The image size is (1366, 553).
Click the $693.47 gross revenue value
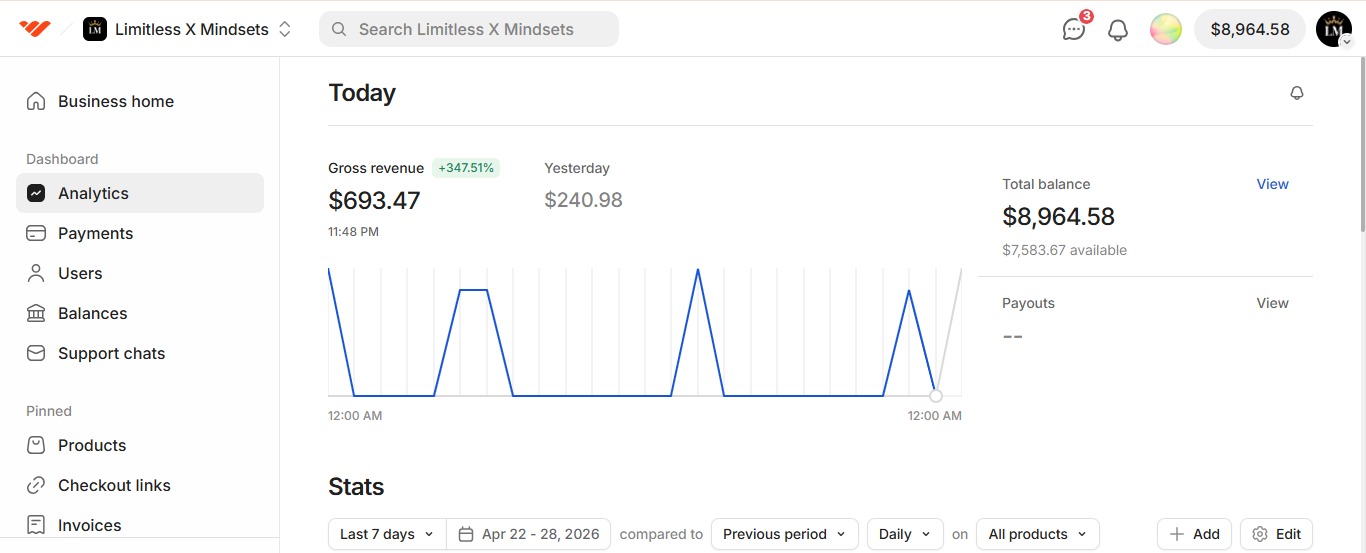(x=374, y=200)
